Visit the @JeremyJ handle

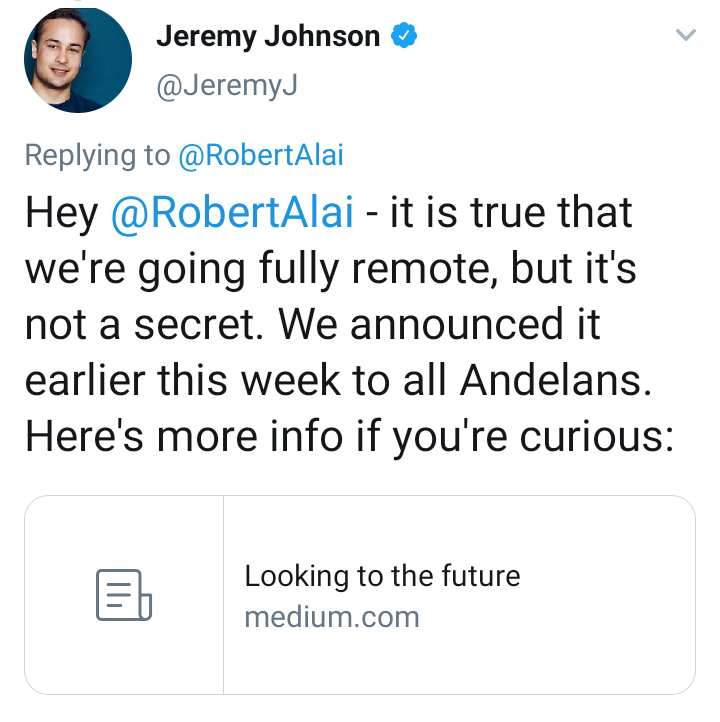tap(227, 86)
